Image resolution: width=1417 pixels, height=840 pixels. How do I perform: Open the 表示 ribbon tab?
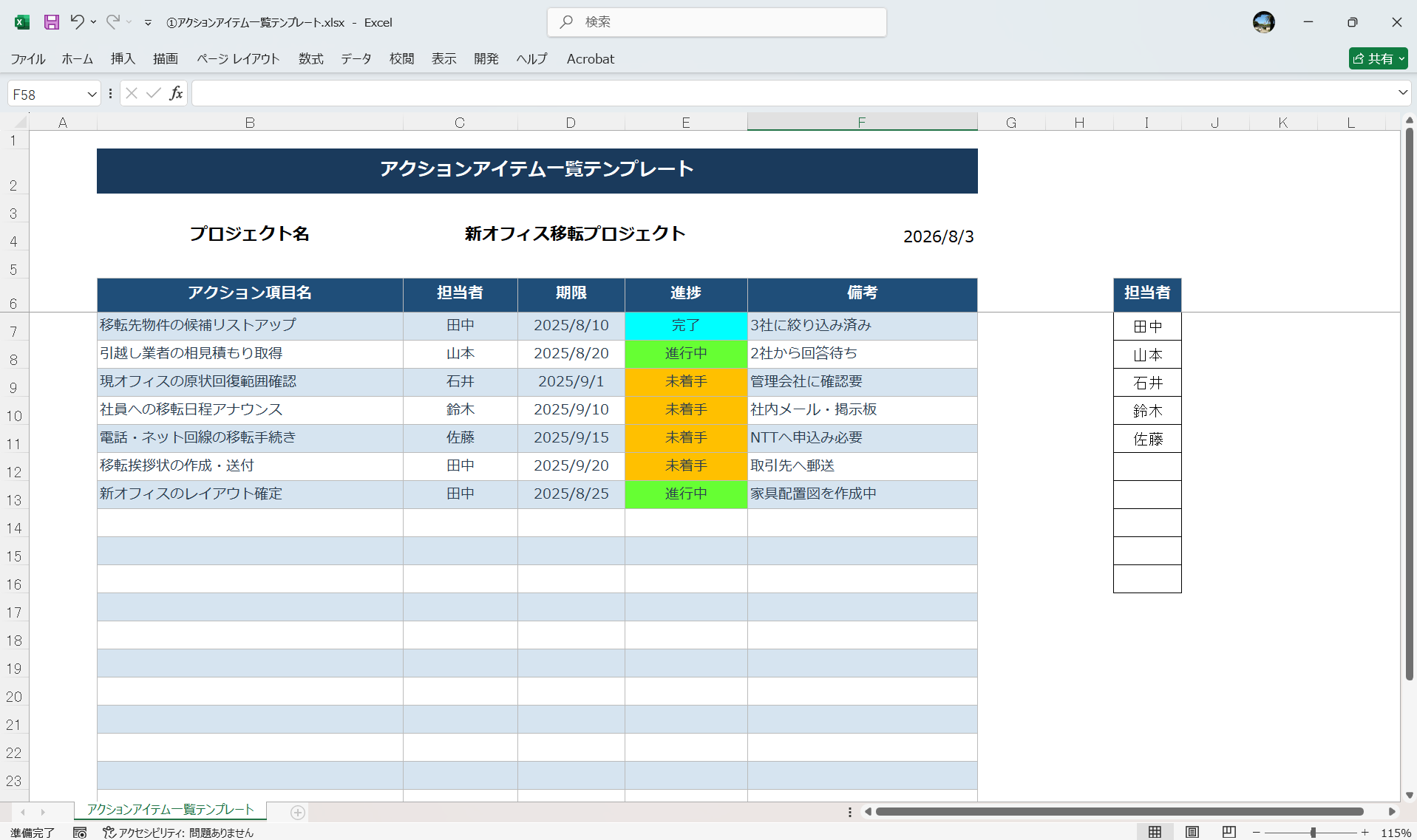click(x=444, y=59)
